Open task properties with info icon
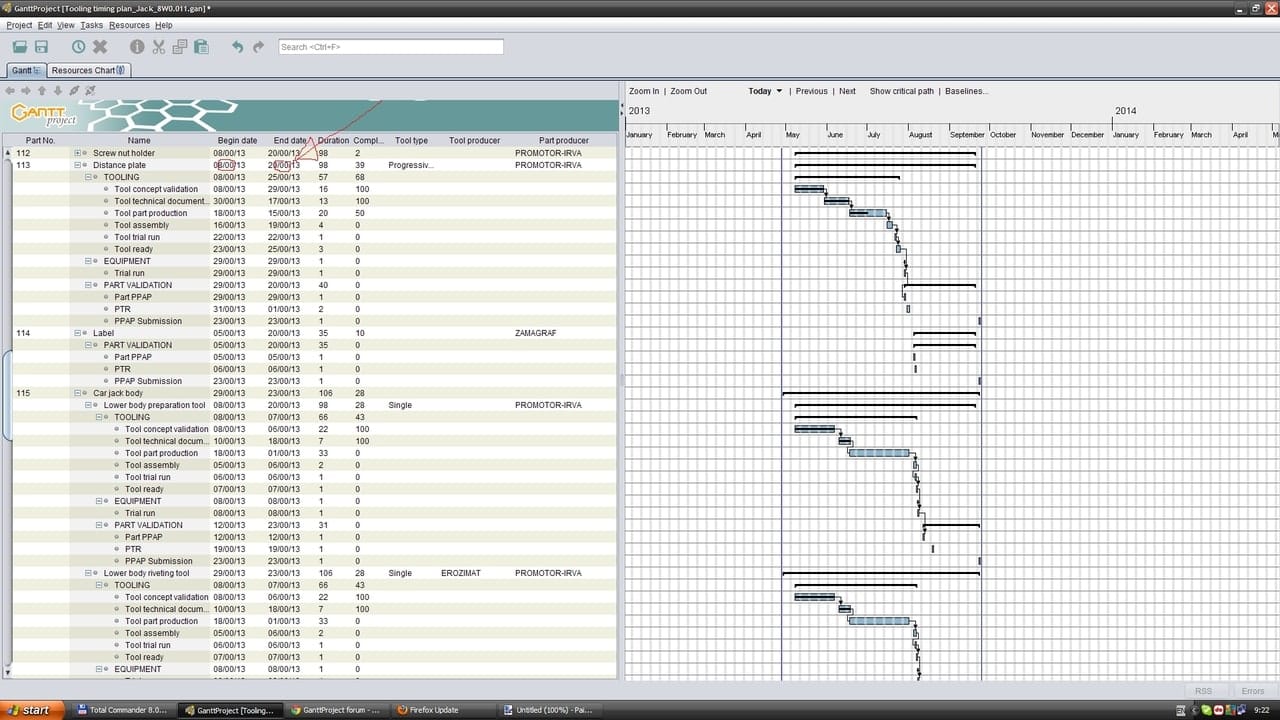The height and width of the screenshot is (720, 1280). pos(137,47)
